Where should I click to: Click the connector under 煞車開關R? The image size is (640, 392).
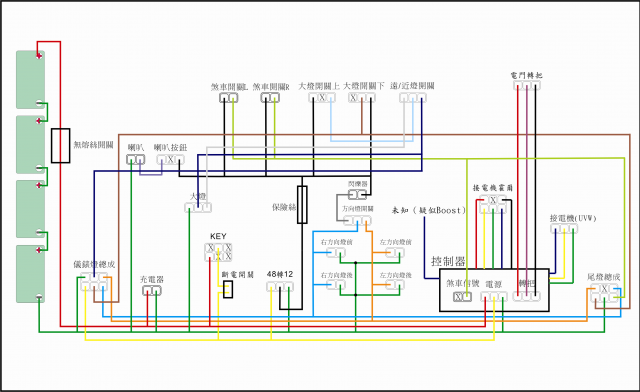[x=270, y=98]
